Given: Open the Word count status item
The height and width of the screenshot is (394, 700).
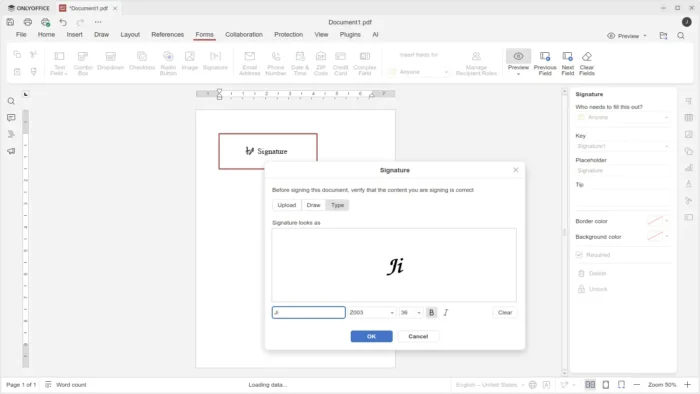Looking at the screenshot, I should point(66,385).
